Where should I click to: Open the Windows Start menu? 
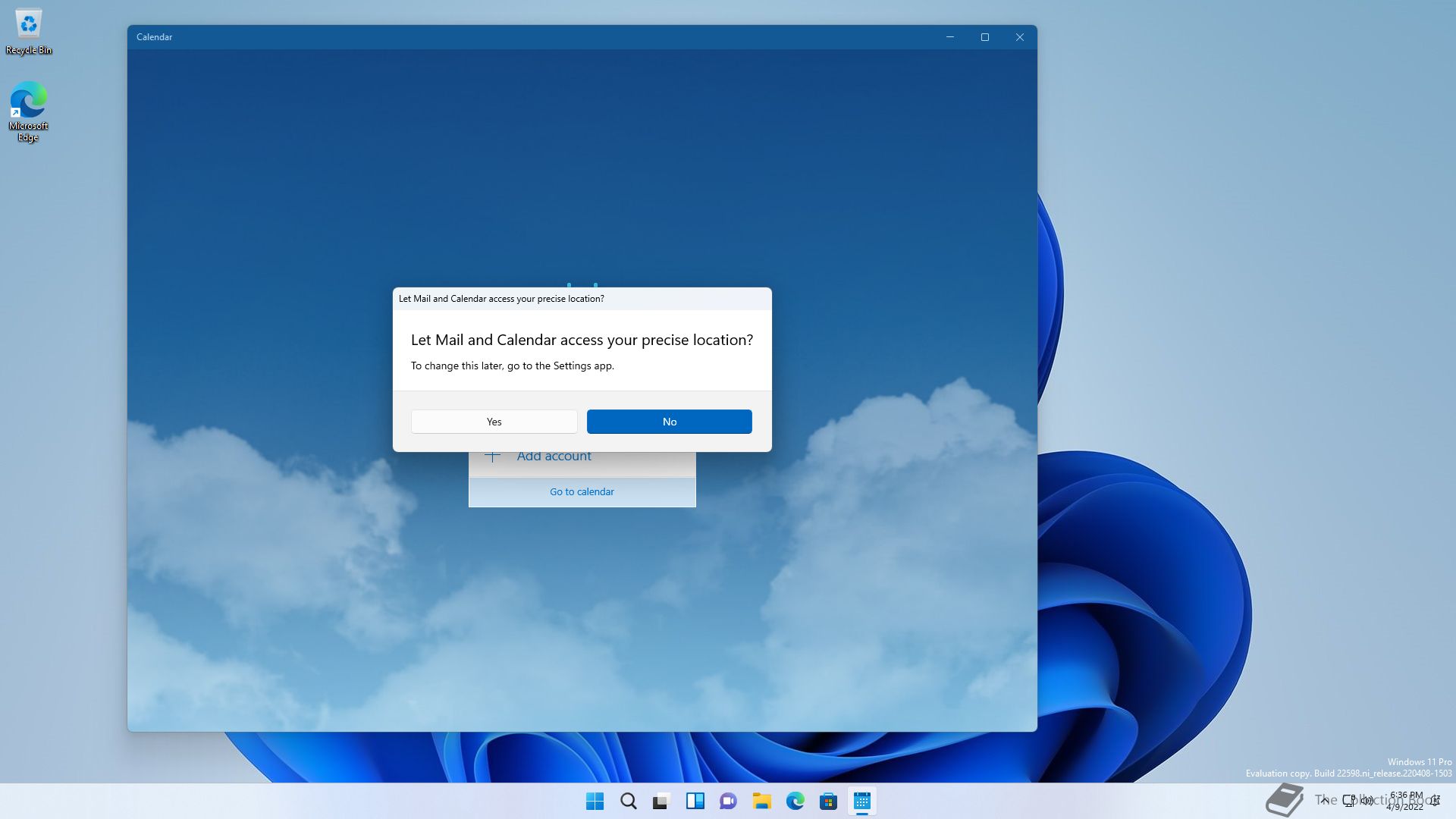coord(595,801)
